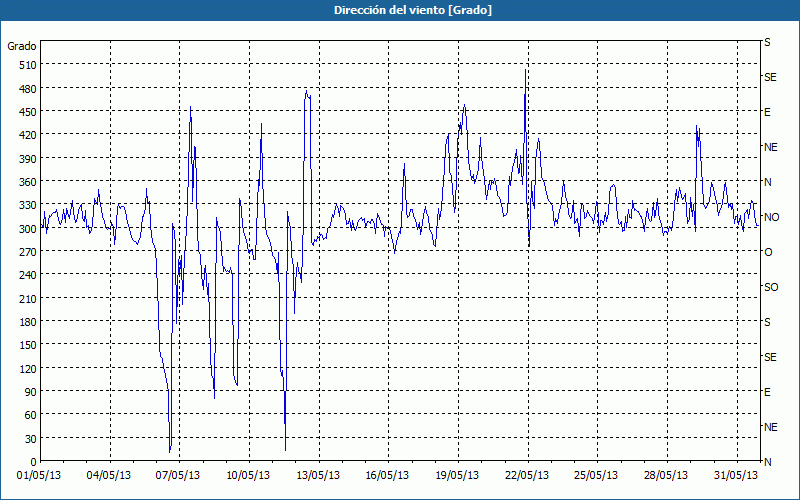
Task: Click the 19/05/13 date on the time axis
Action: tap(457, 476)
